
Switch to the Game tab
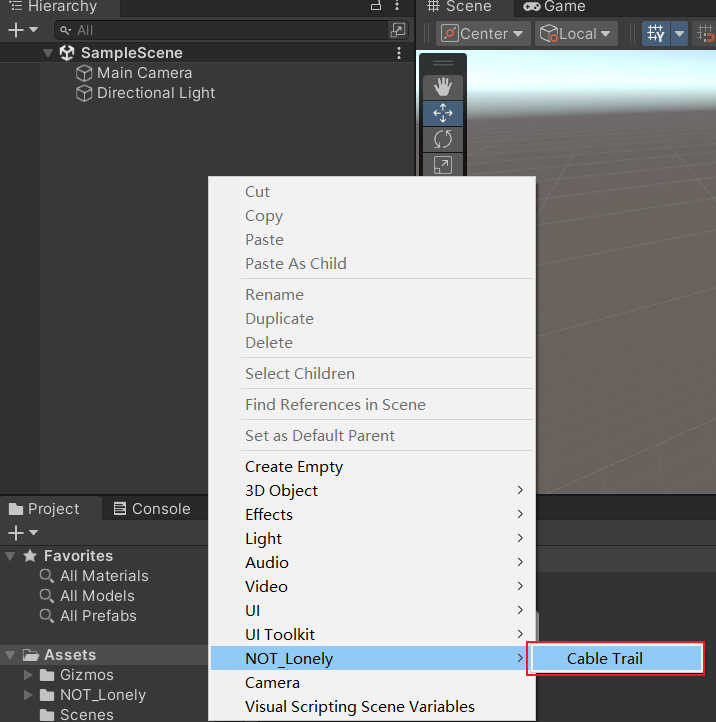[554, 6]
